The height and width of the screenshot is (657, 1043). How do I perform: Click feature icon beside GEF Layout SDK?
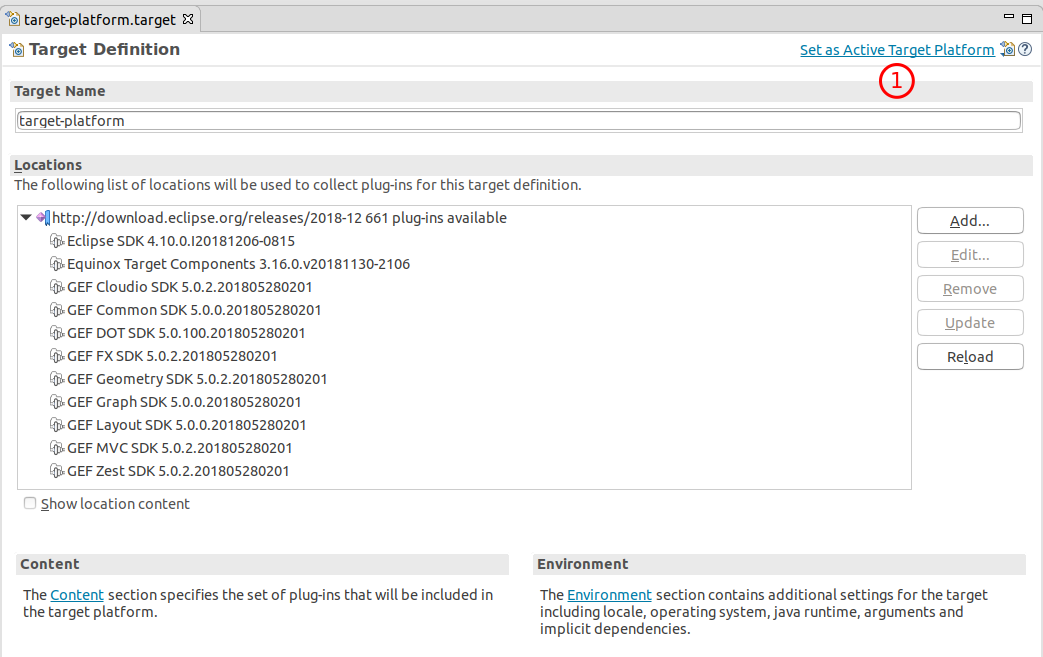coord(57,425)
